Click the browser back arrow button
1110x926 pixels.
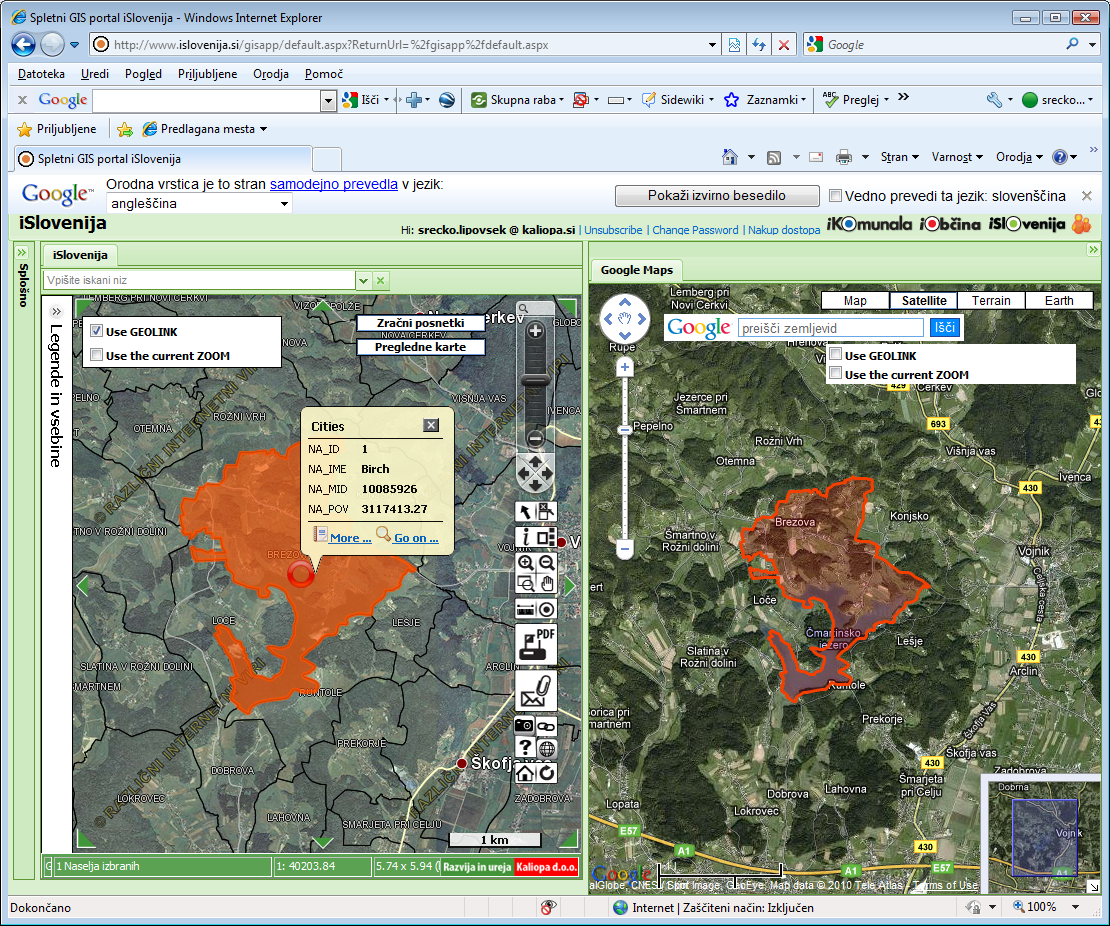[x=23, y=45]
